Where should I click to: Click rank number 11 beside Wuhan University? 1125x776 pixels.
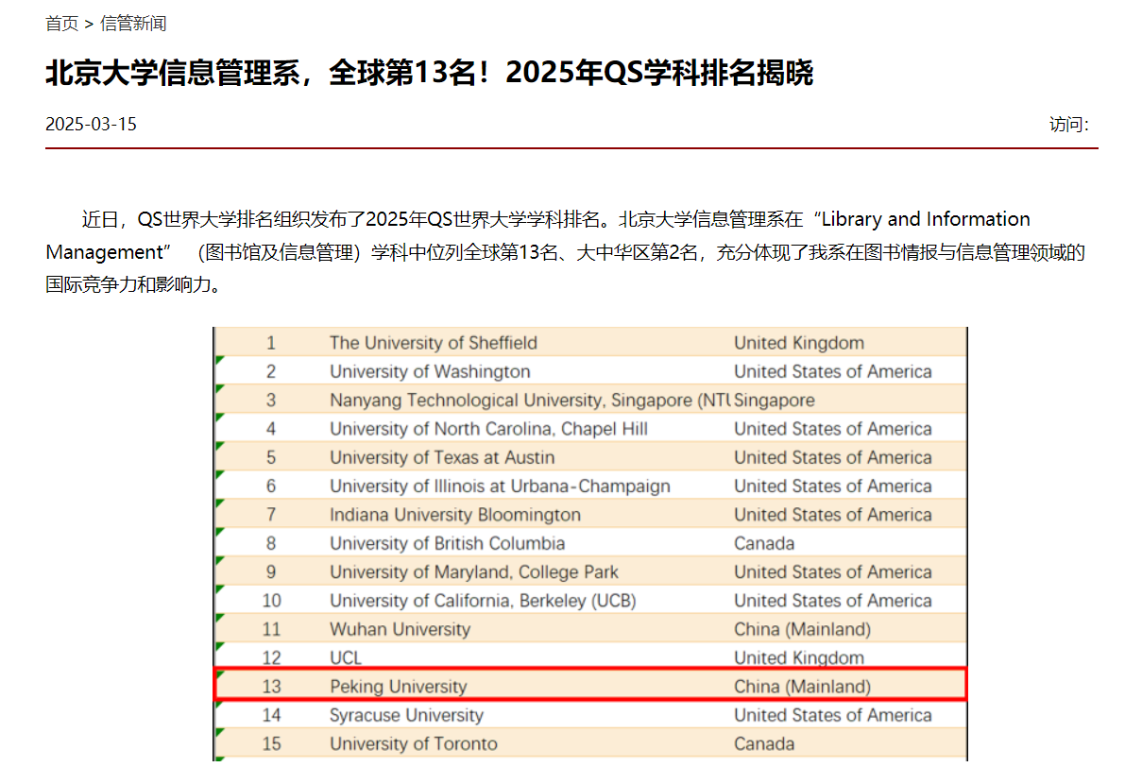[271, 630]
